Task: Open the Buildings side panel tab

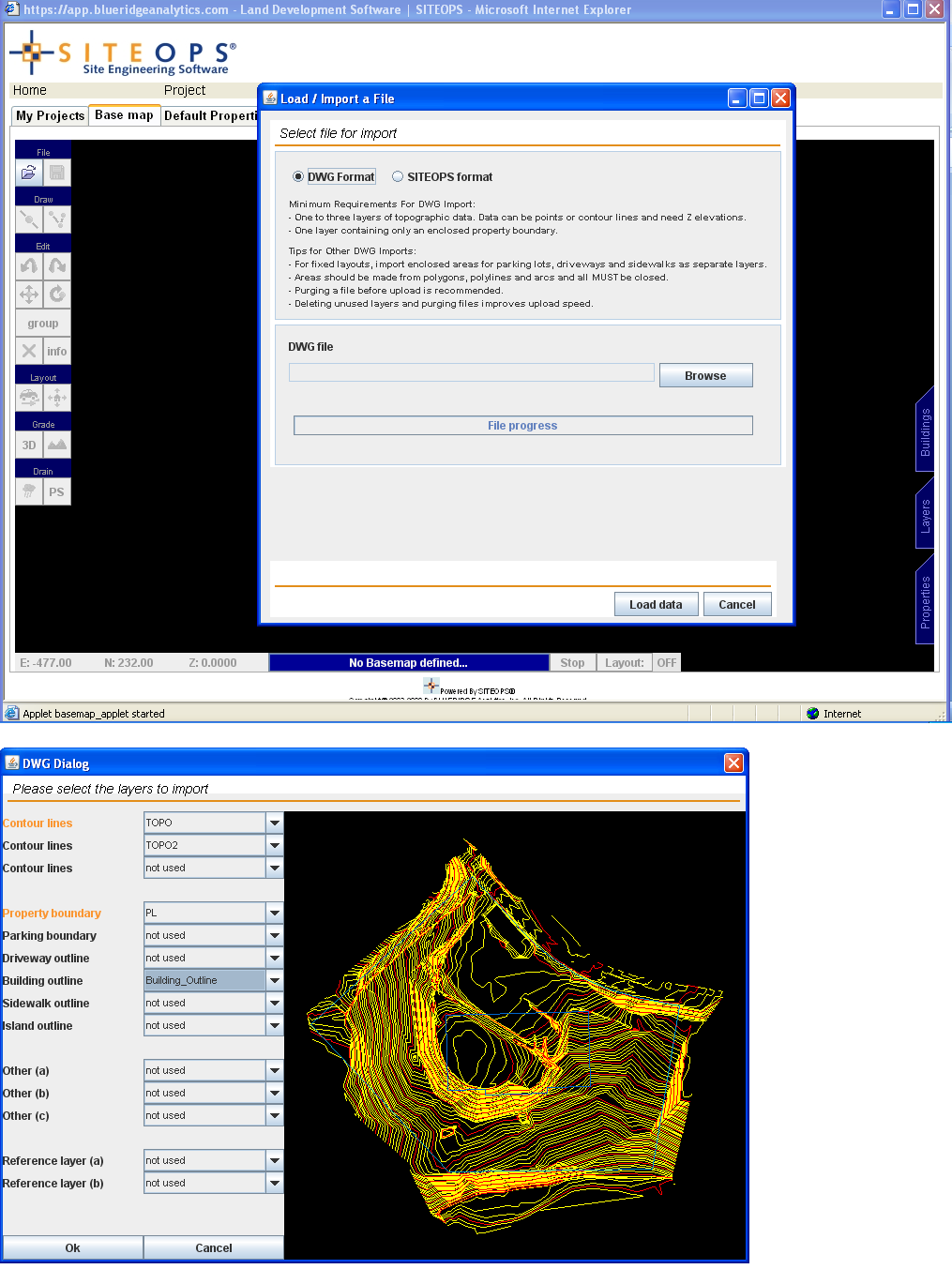Action: click(x=925, y=431)
